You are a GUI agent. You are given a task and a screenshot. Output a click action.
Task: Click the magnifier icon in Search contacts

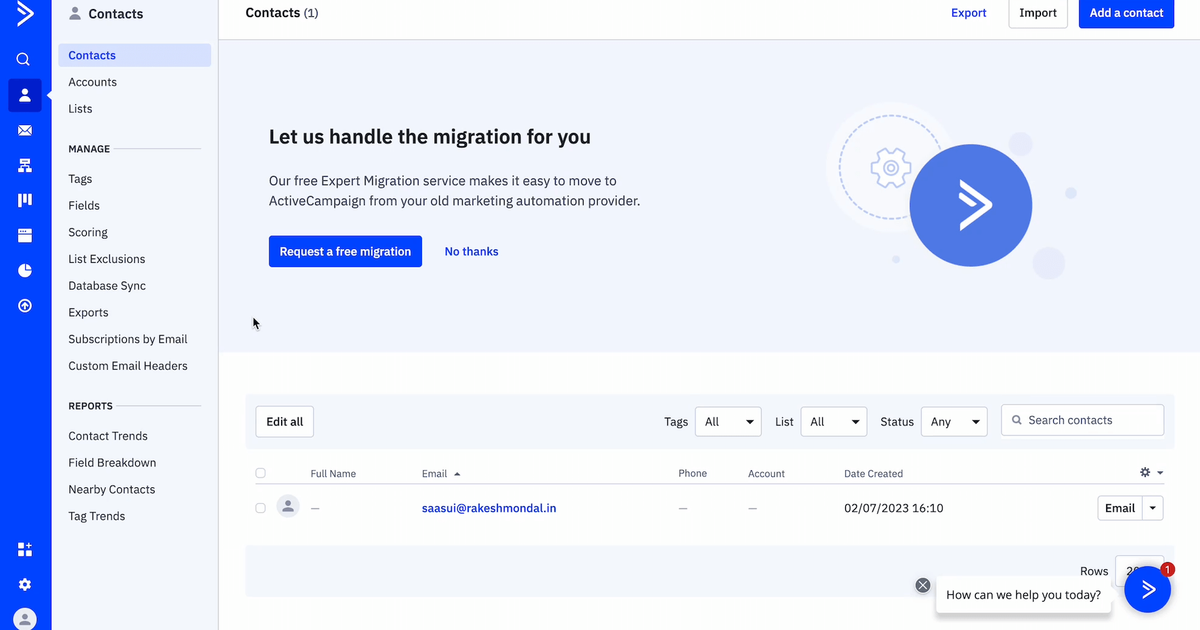(1017, 420)
